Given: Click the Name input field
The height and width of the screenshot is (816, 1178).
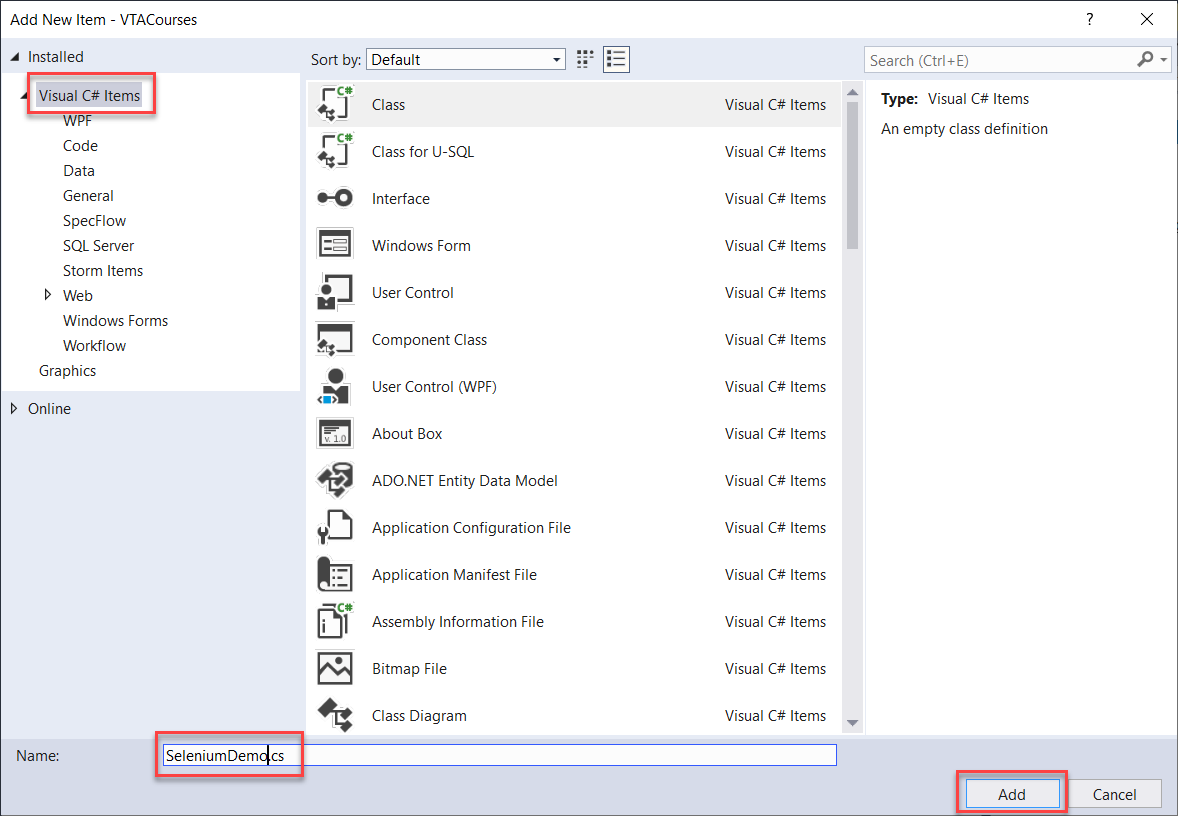Looking at the screenshot, I should click(x=500, y=755).
